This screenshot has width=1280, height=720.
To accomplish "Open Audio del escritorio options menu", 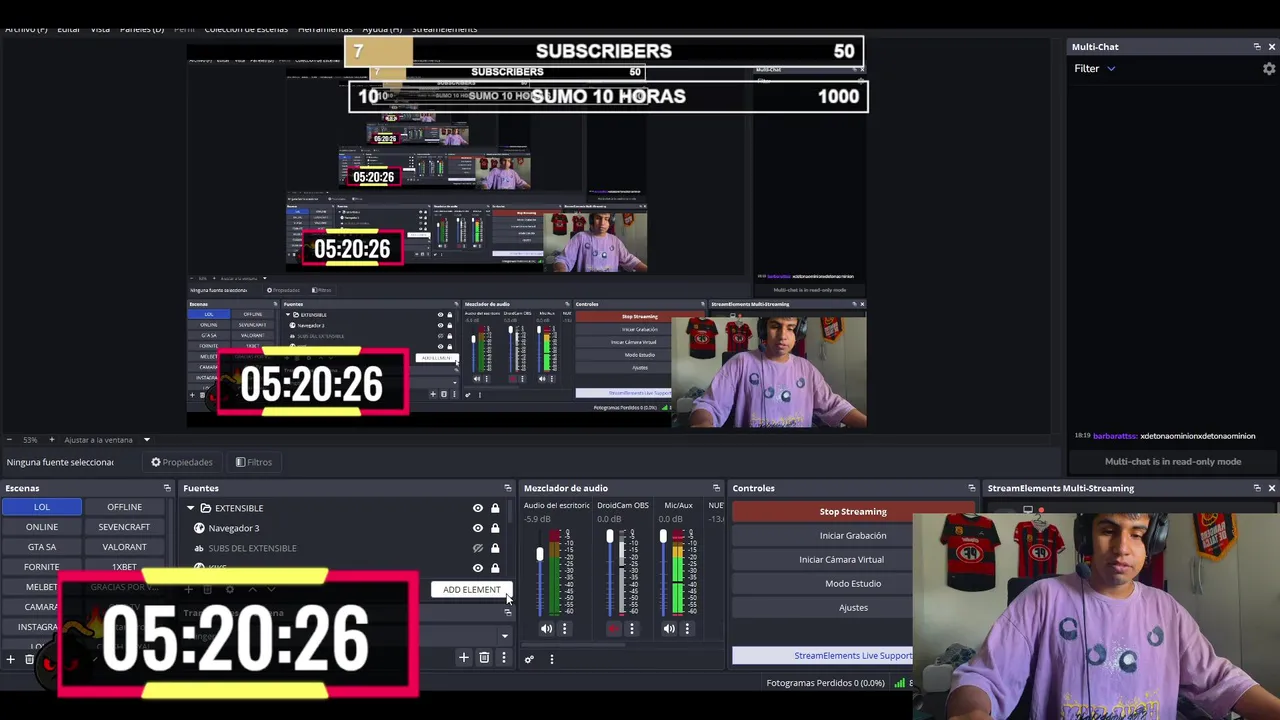I will [x=564, y=629].
